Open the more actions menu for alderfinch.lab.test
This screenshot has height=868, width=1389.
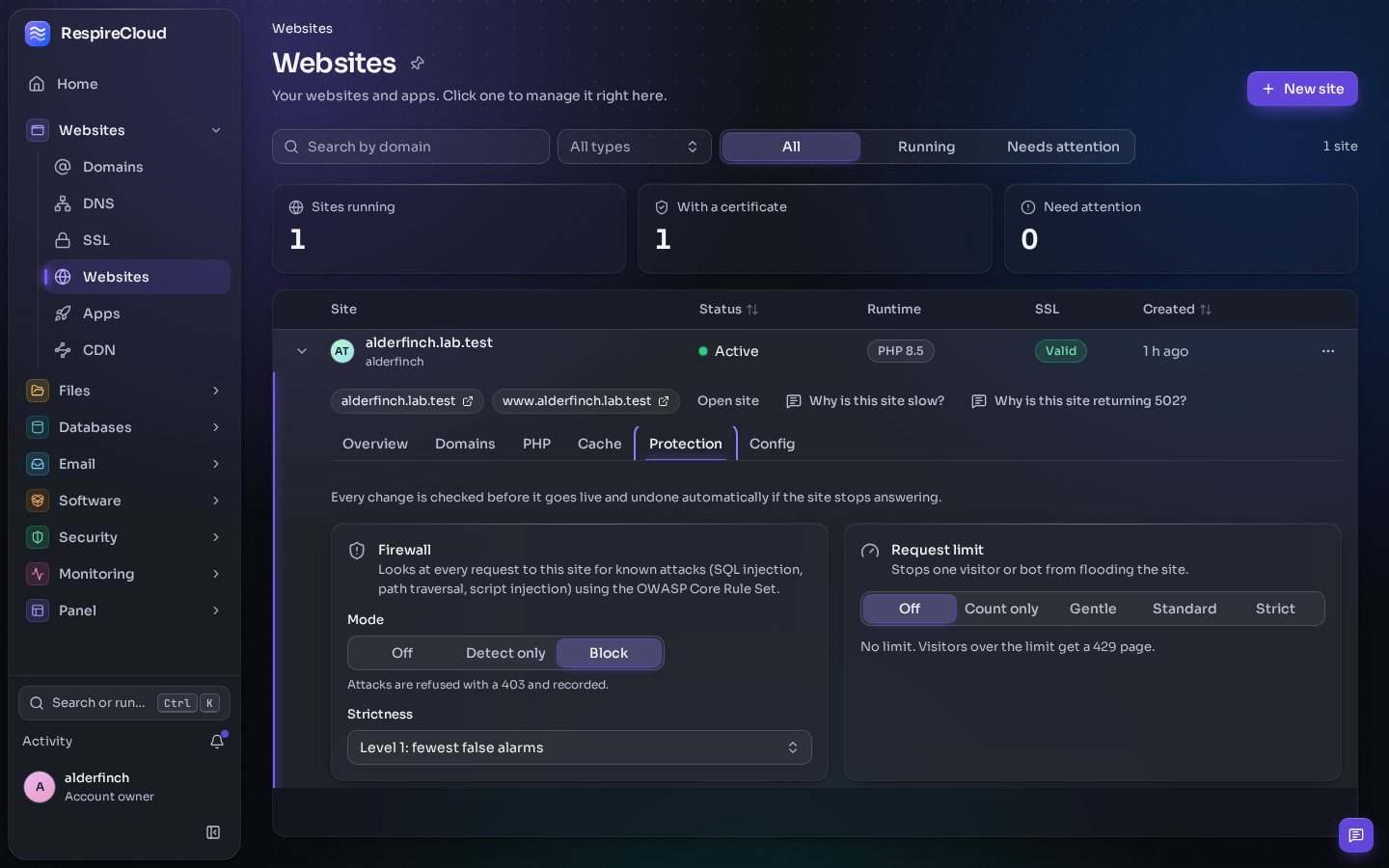pyautogui.click(x=1328, y=351)
